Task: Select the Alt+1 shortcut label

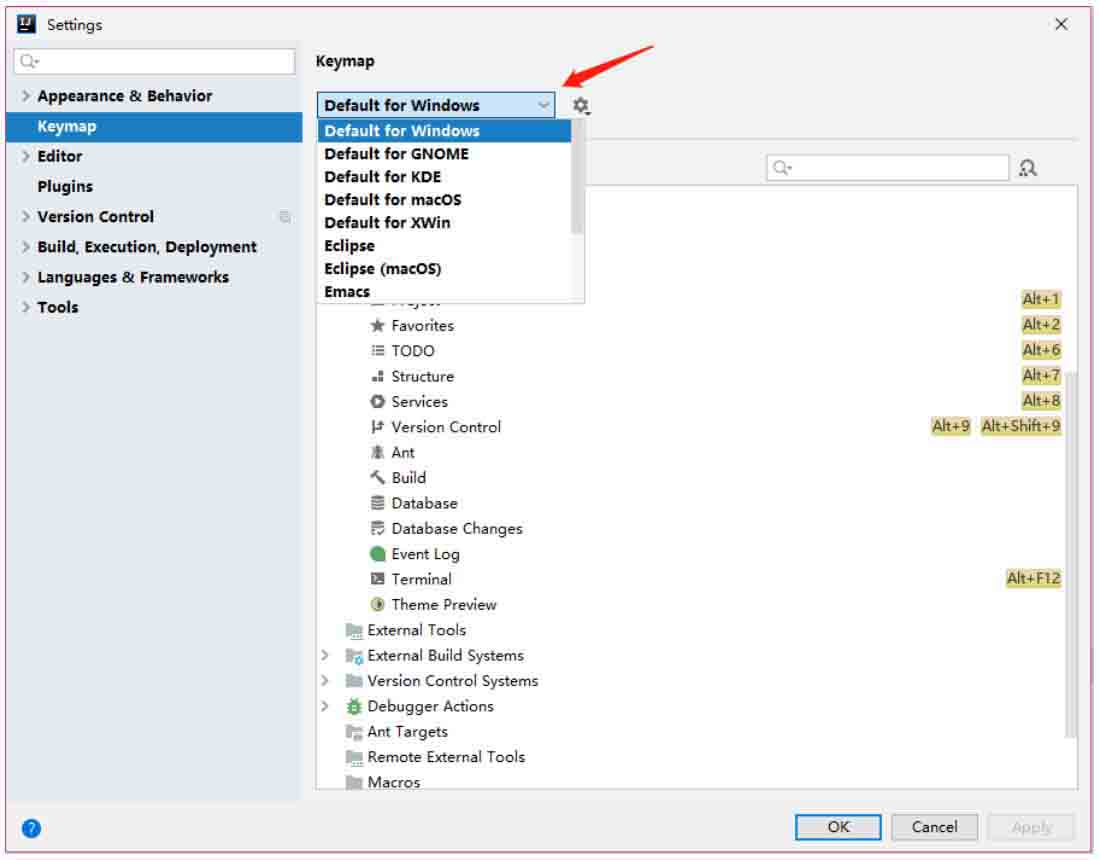Action: [x=1041, y=299]
